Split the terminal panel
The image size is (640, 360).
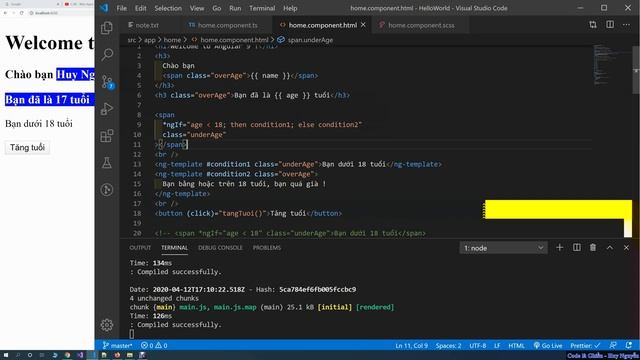[x=577, y=248]
